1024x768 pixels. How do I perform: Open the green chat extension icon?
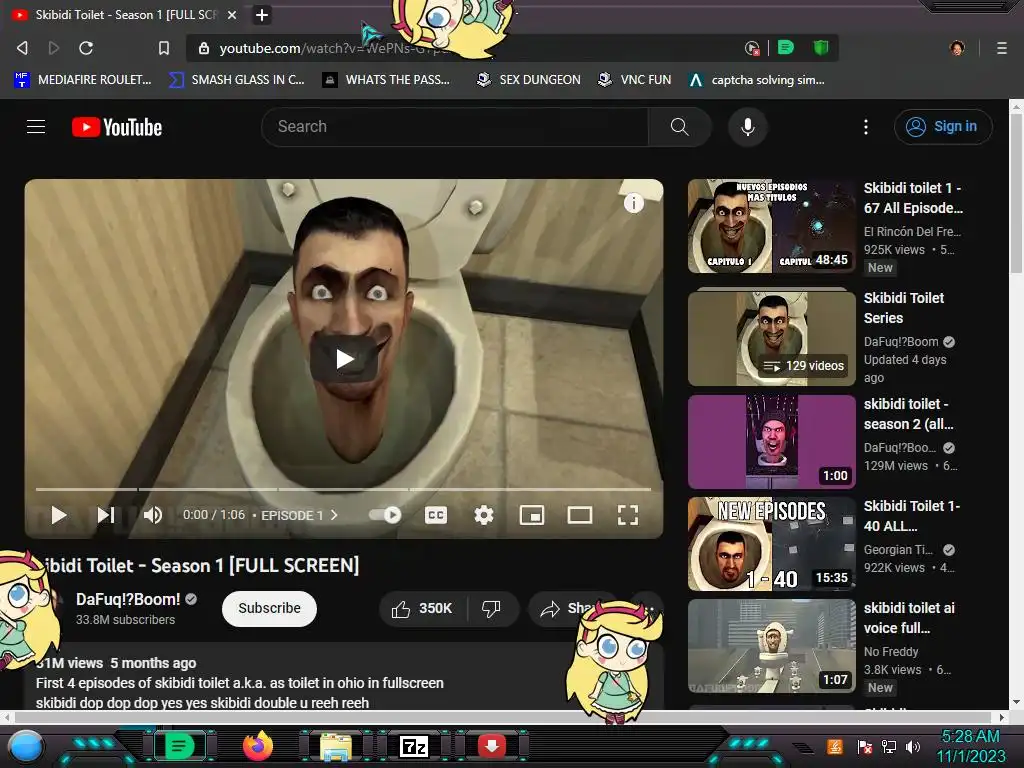[x=786, y=47]
